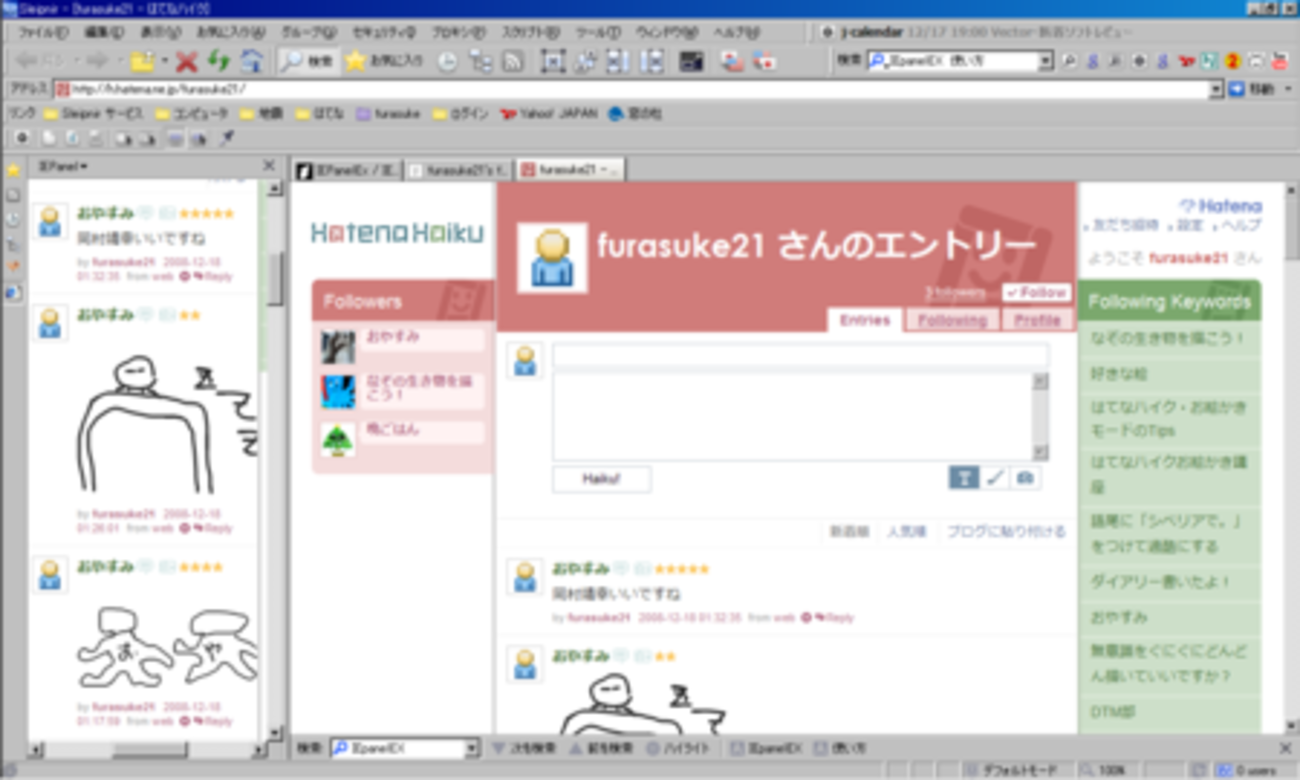Open the ログイン links folder

point(460,114)
